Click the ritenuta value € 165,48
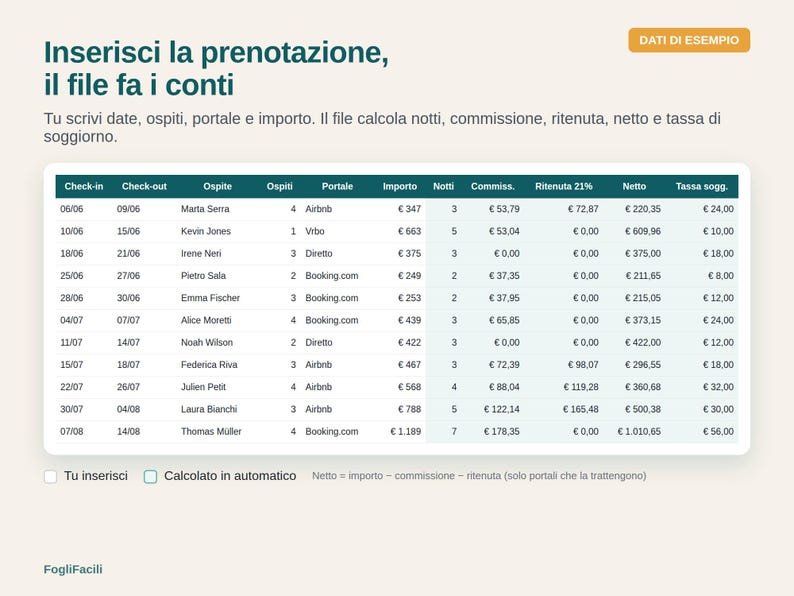This screenshot has height=596, width=794. click(580, 409)
